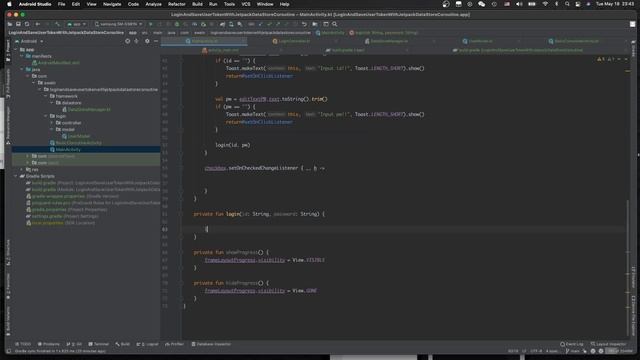Image resolution: width=640 pixels, height=360 pixels.
Task: Collapse the framework package arrow
Action: tap(46, 96)
